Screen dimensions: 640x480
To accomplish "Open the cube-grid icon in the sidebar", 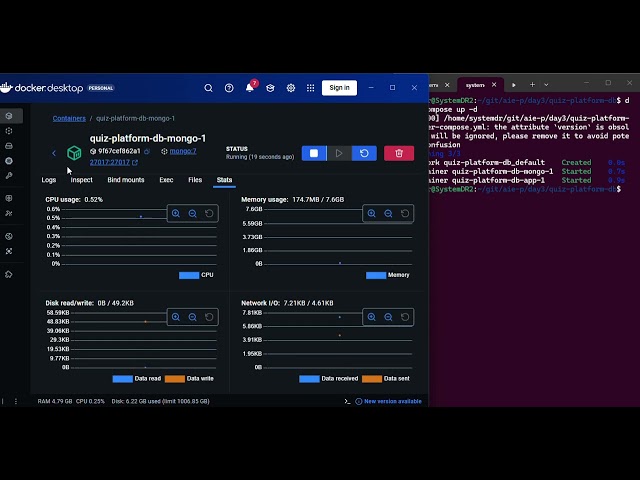I will [9, 198].
